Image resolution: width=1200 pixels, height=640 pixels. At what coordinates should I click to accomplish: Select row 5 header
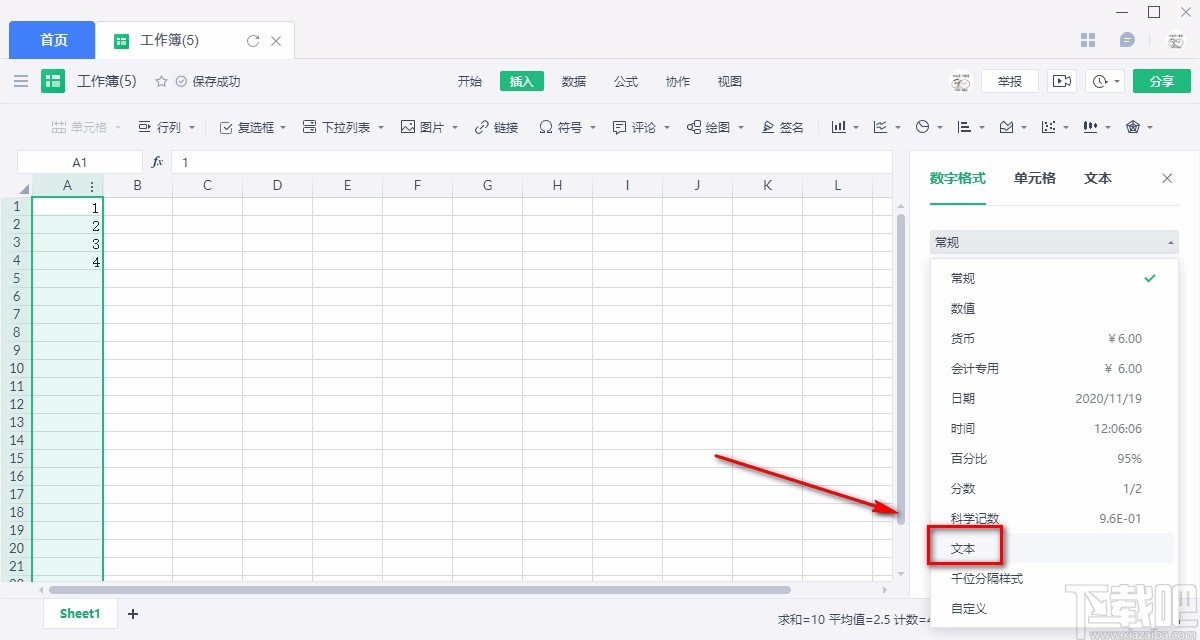point(16,278)
